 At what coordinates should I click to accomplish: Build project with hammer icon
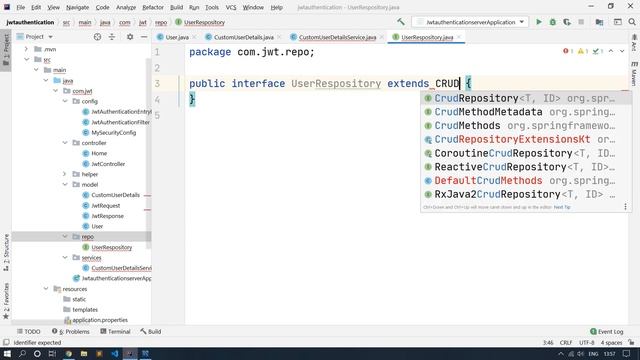(401, 22)
